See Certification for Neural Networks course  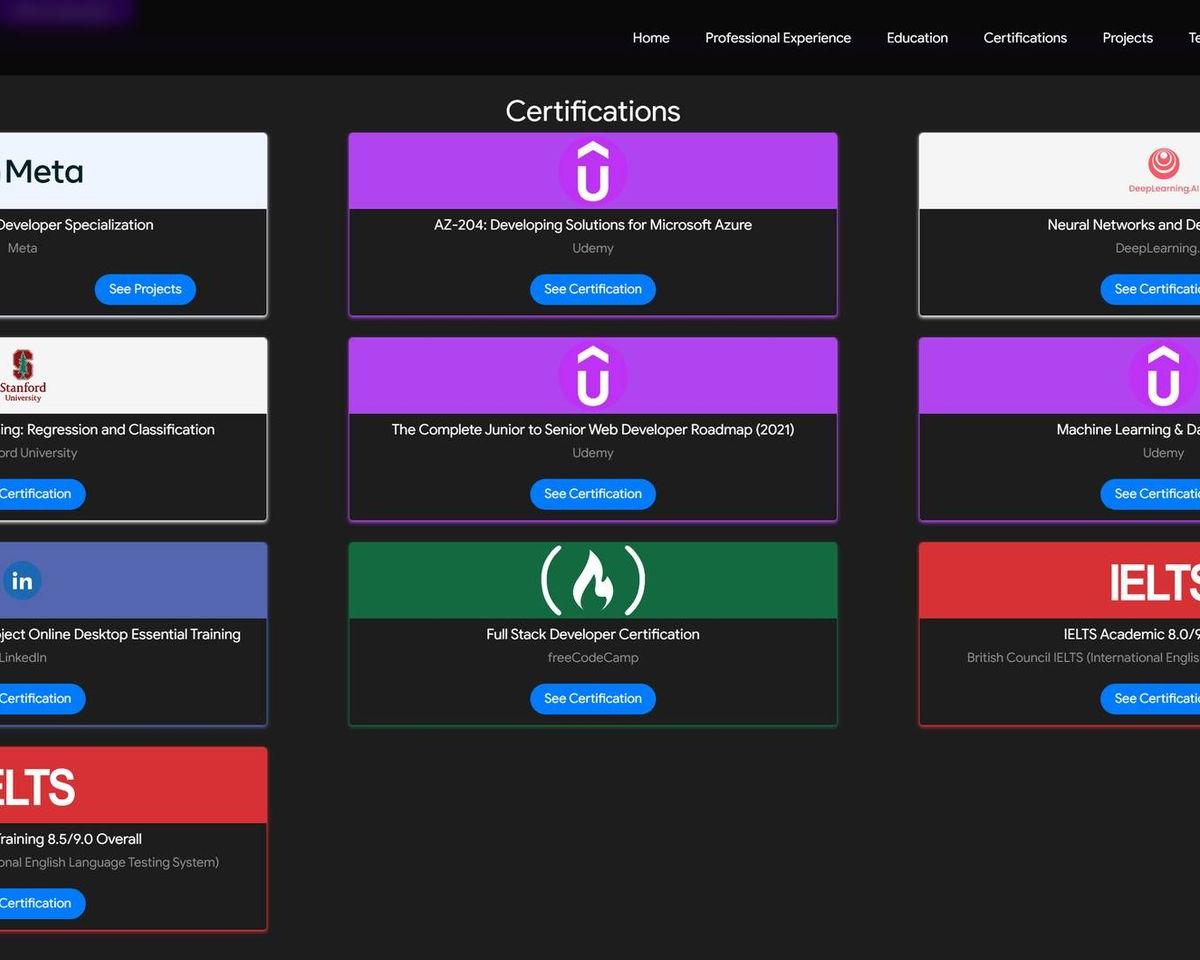1150,289
